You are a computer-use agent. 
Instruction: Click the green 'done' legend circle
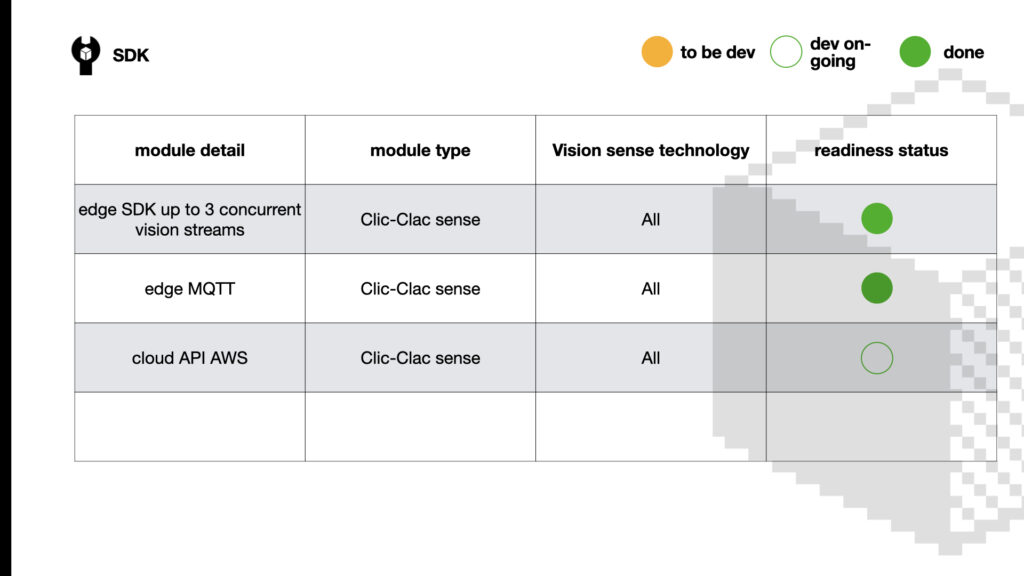[914, 52]
